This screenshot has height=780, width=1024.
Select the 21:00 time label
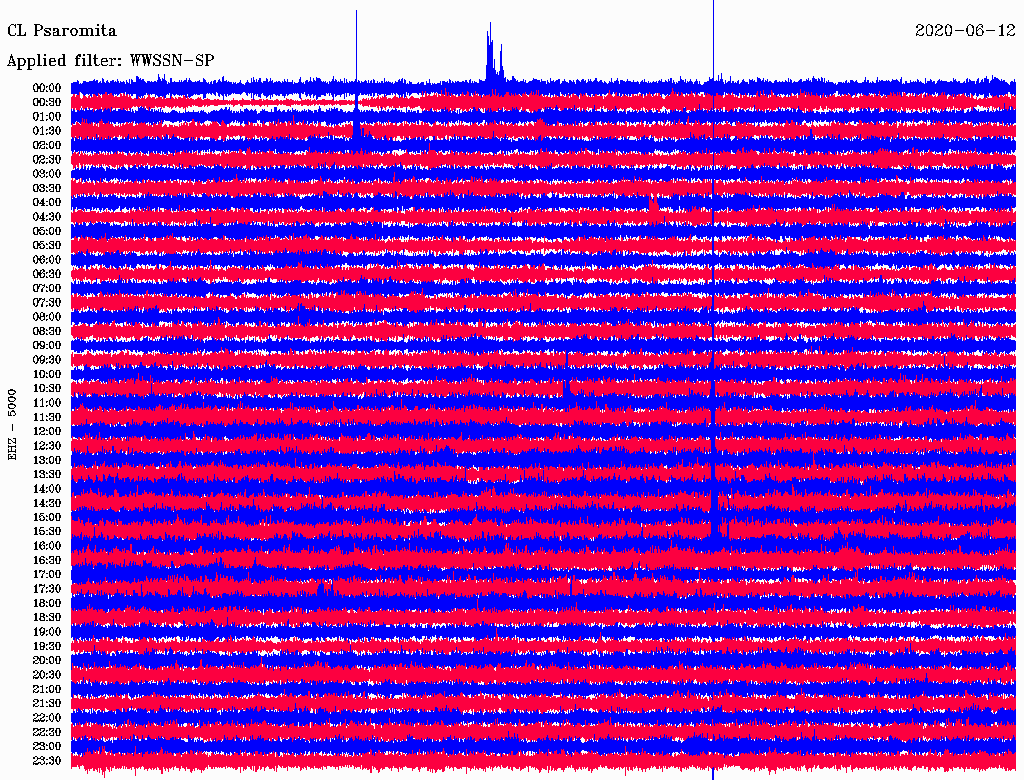coord(47,689)
